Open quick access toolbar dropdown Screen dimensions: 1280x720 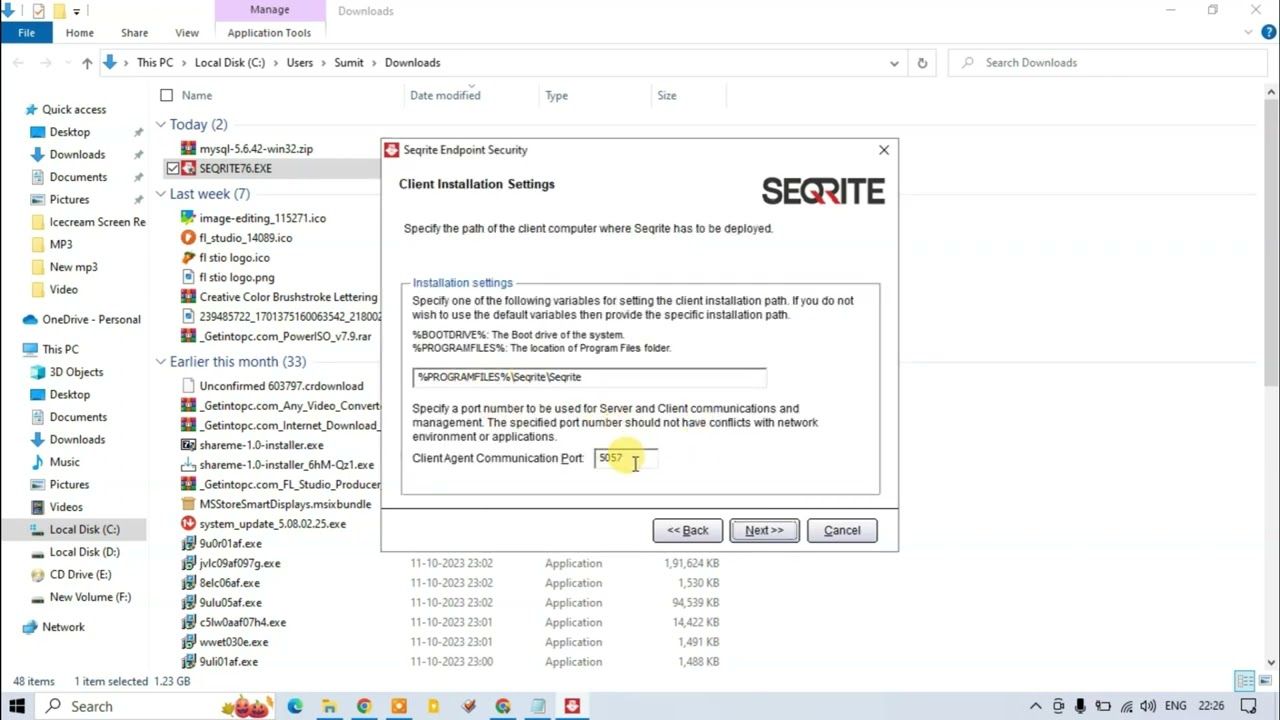tap(76, 11)
